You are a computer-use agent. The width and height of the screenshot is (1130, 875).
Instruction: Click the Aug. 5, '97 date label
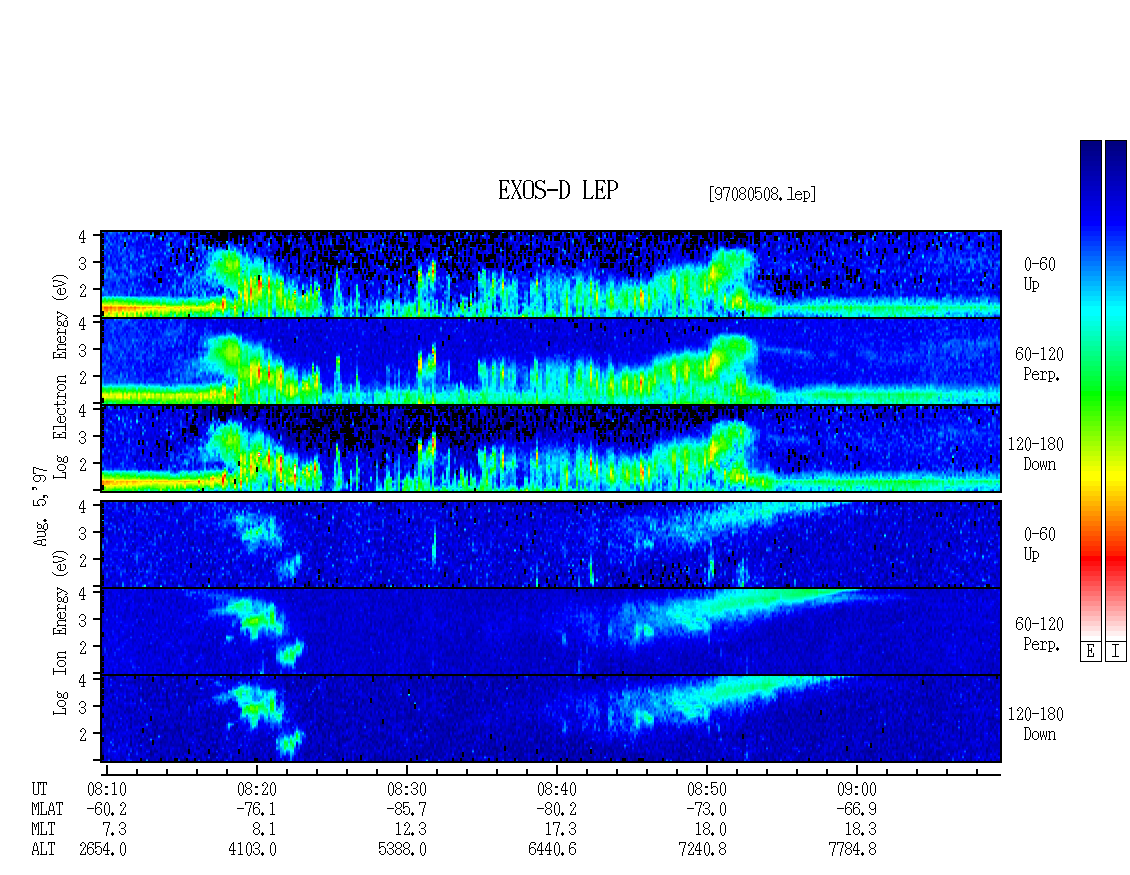[41, 506]
